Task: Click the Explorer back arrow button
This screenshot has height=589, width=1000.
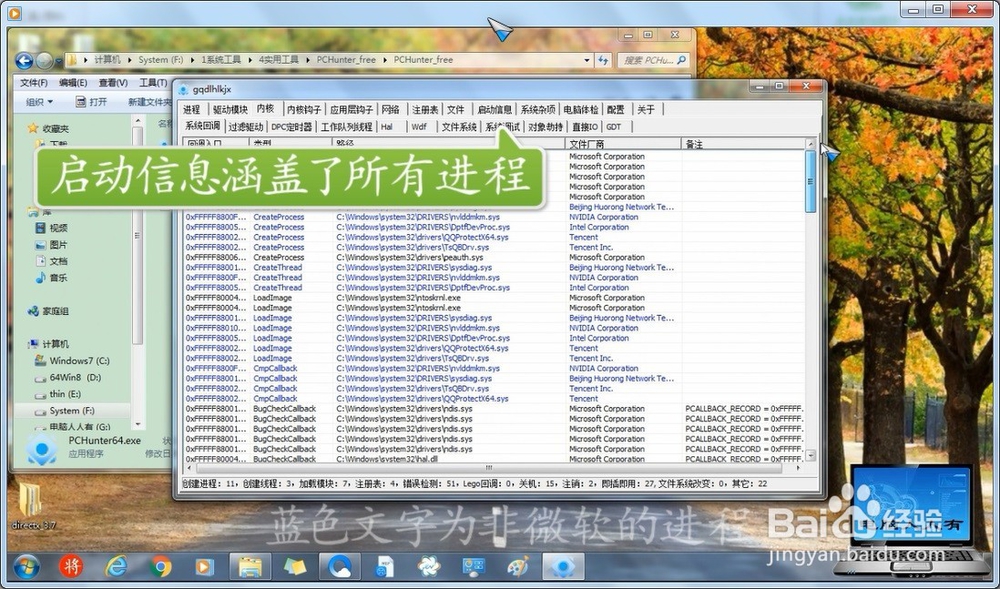Action: [x=24, y=61]
